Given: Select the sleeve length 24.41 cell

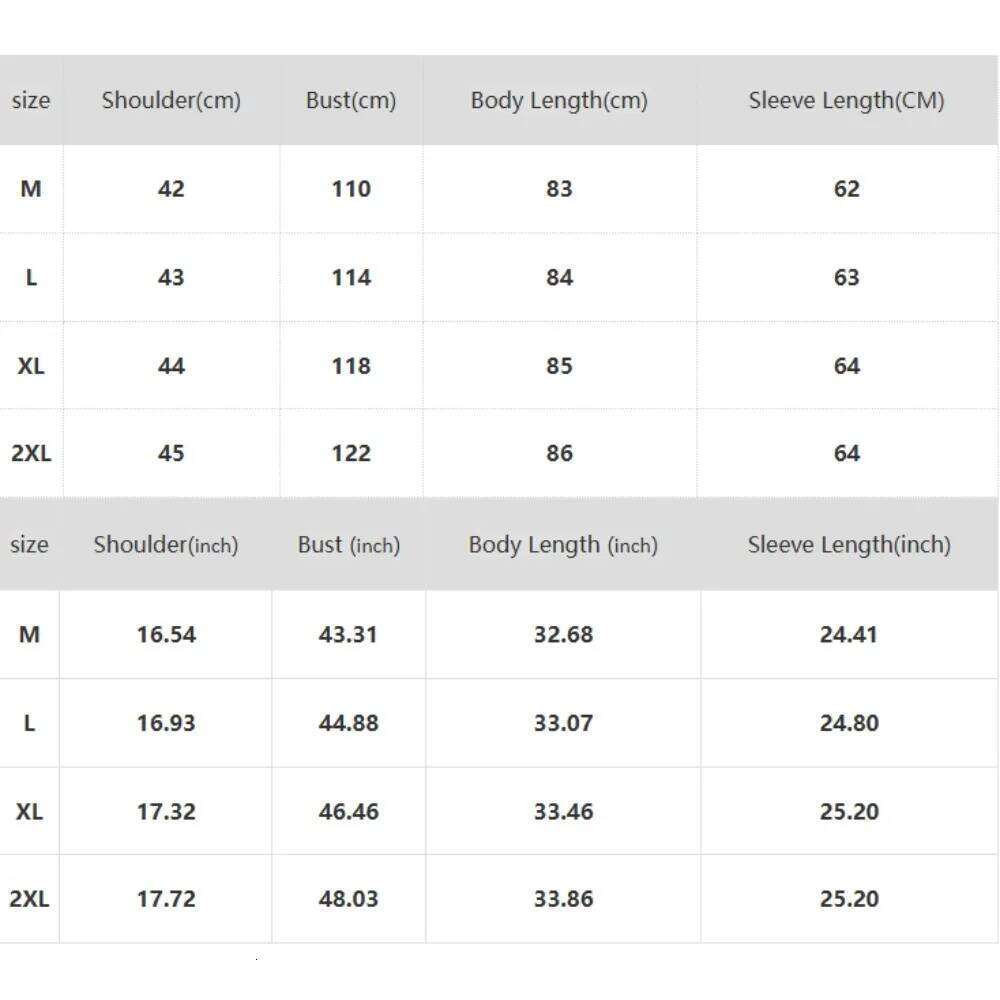Looking at the screenshot, I should (x=849, y=634).
